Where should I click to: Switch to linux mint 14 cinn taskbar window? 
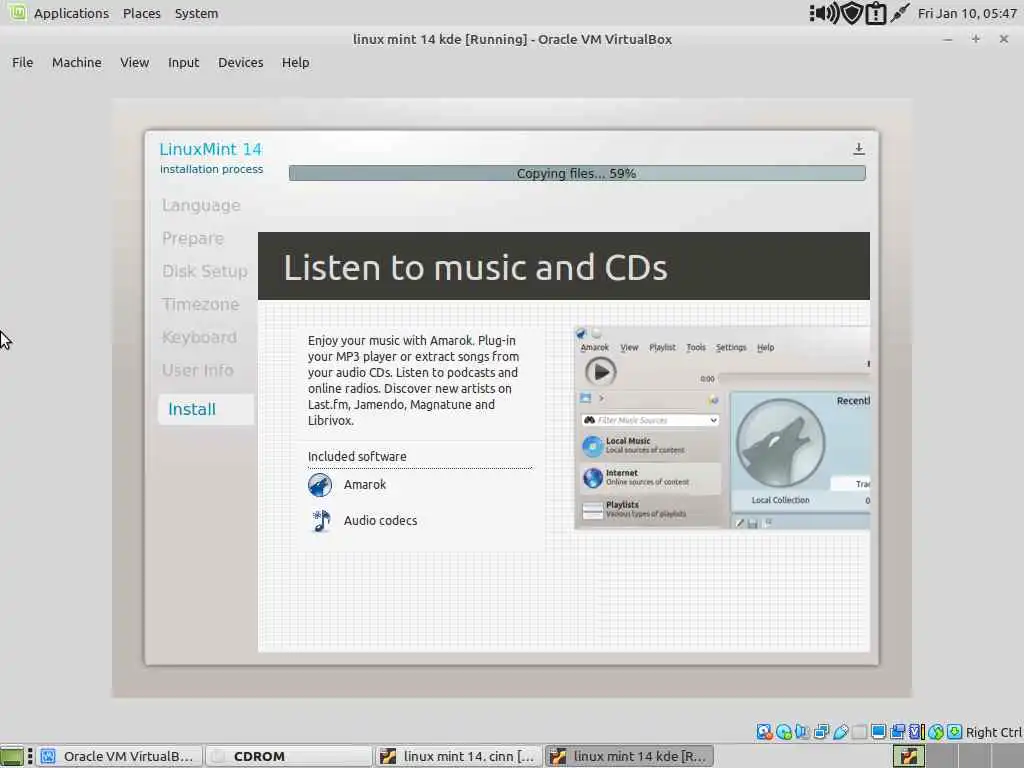[458, 756]
